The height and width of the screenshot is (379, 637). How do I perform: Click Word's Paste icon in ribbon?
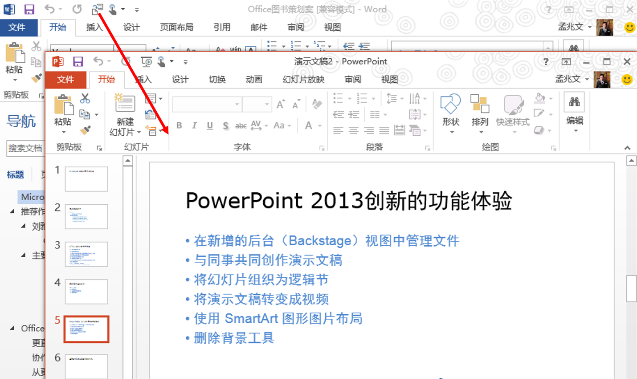click(x=15, y=54)
